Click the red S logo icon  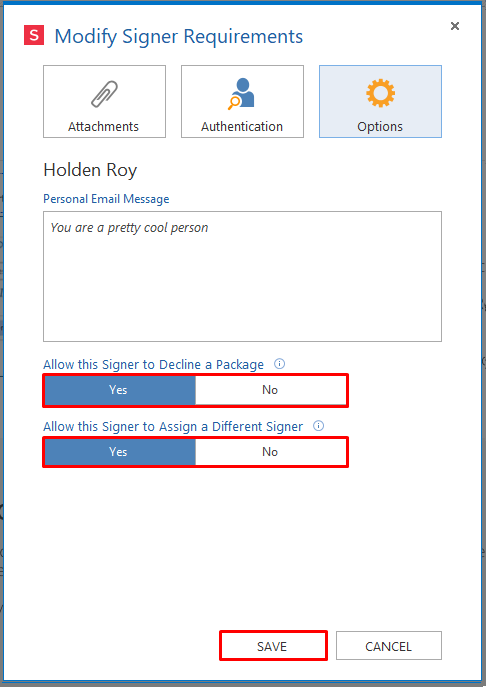pyautogui.click(x=34, y=35)
